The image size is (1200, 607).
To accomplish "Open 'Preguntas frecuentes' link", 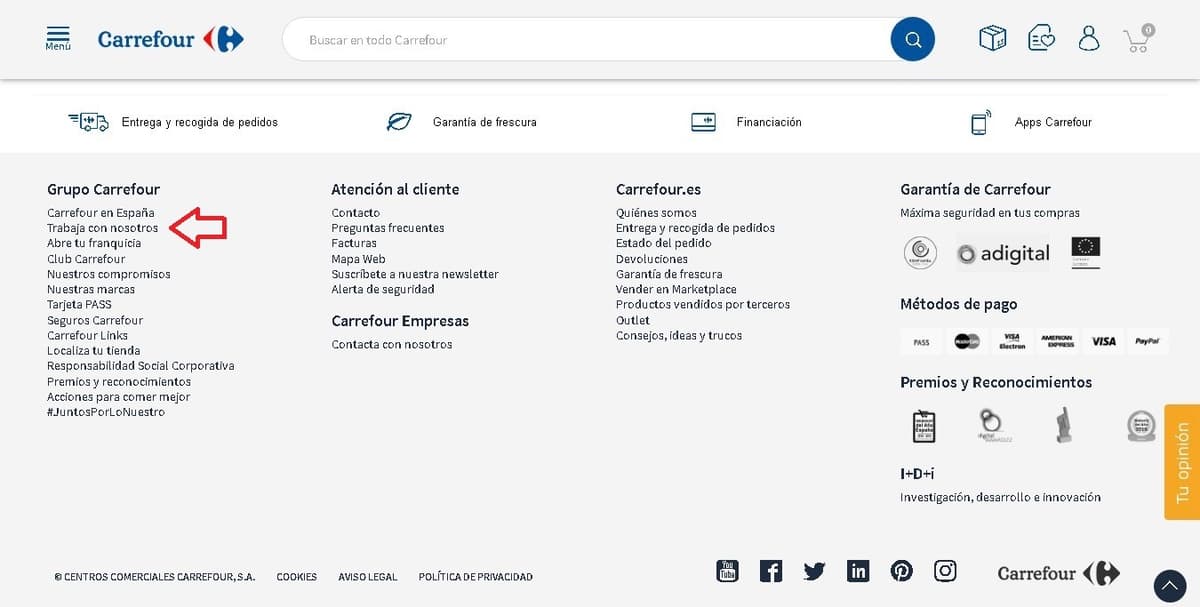I will (x=388, y=228).
